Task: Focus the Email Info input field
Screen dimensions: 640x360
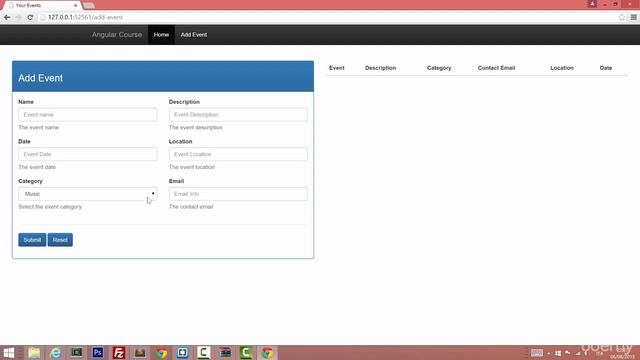Action: click(x=238, y=194)
